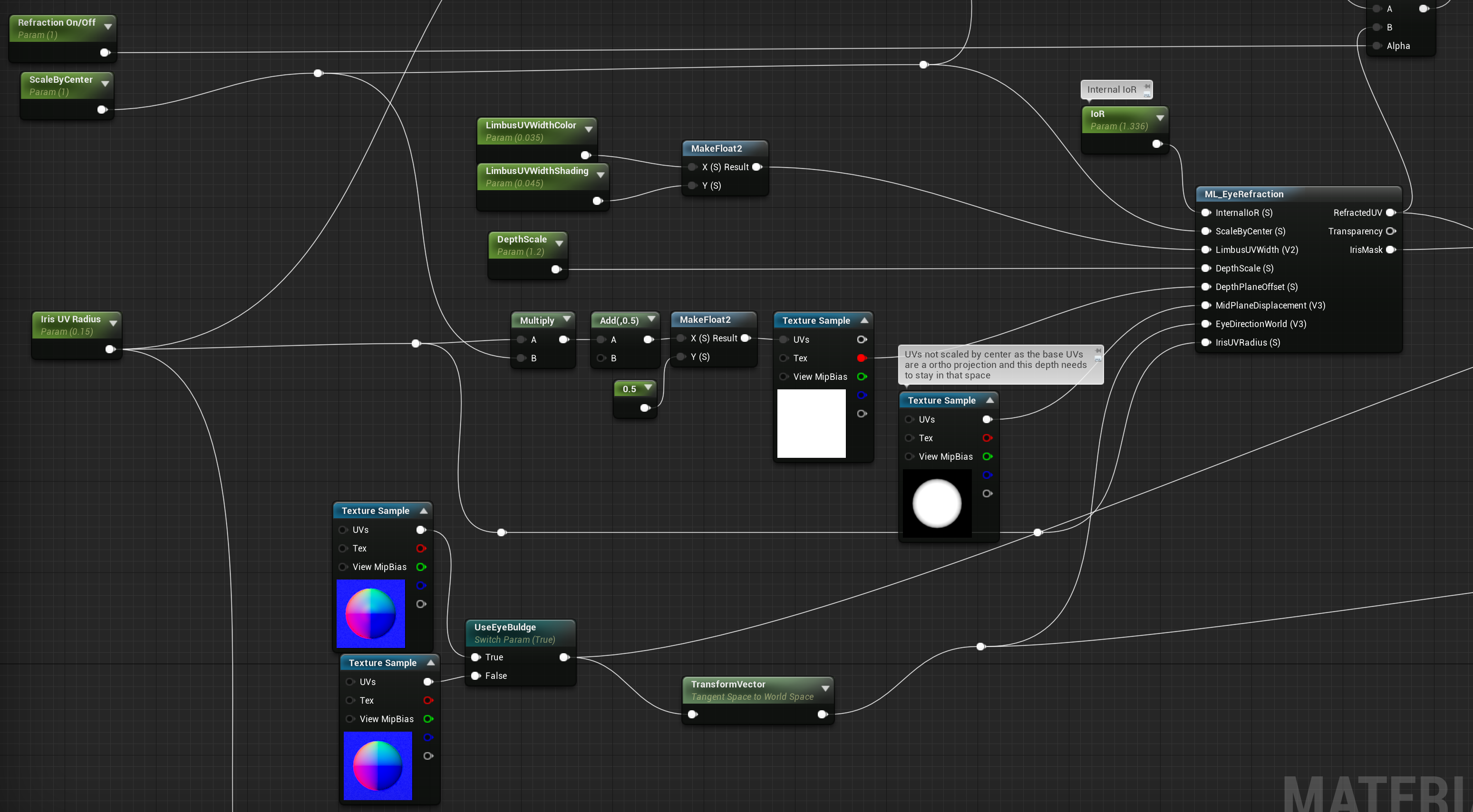Click the RefractedUV output pin on ML_EyeRefraction

(x=1390, y=213)
